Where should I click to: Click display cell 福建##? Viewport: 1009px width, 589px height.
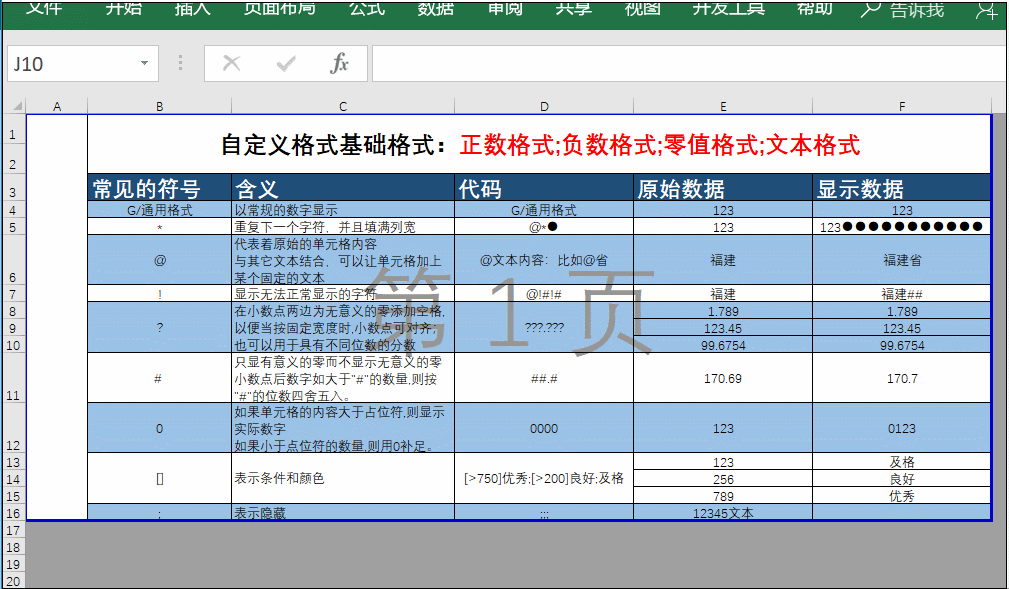[x=902, y=294]
